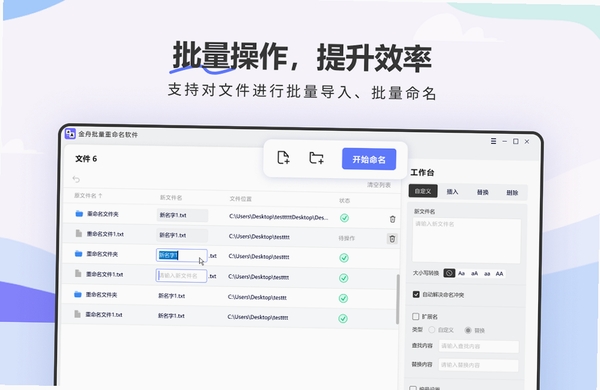Screen dimensions: 600x390
Task: Switch to the 删除 tab
Action: [x=512, y=193]
